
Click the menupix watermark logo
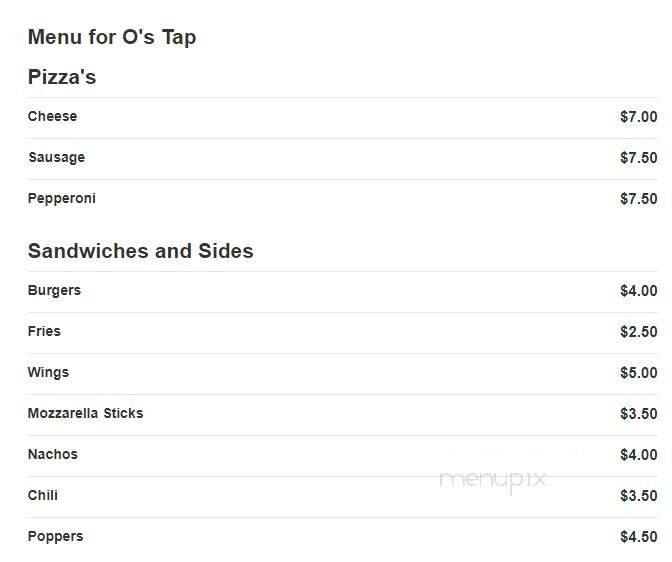click(493, 479)
